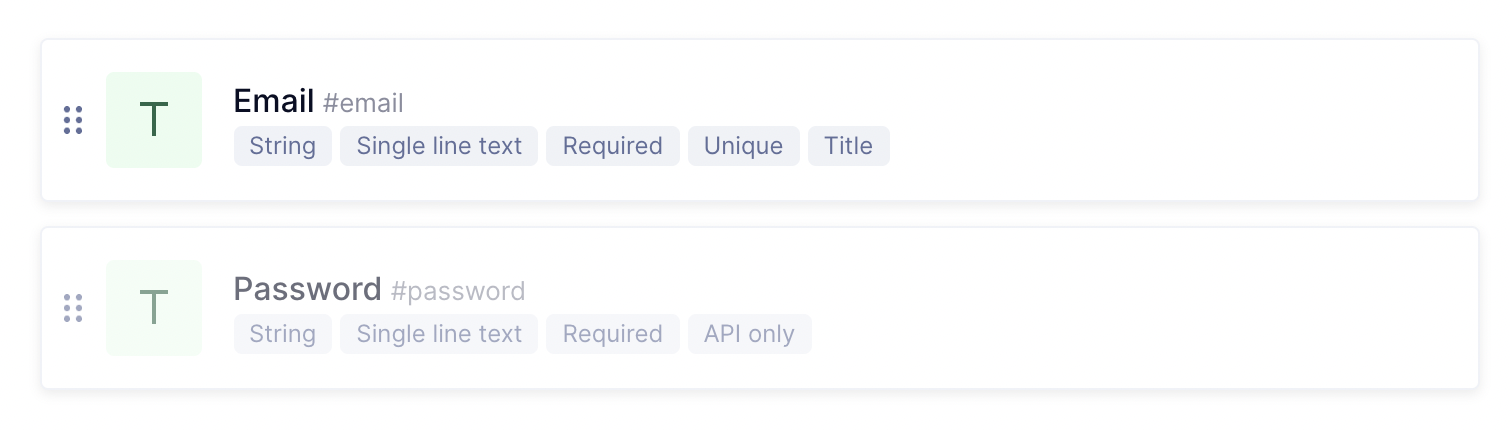The height and width of the screenshot is (430, 1510).
Task: Select the Unique tag on Email field
Action: tap(744, 146)
